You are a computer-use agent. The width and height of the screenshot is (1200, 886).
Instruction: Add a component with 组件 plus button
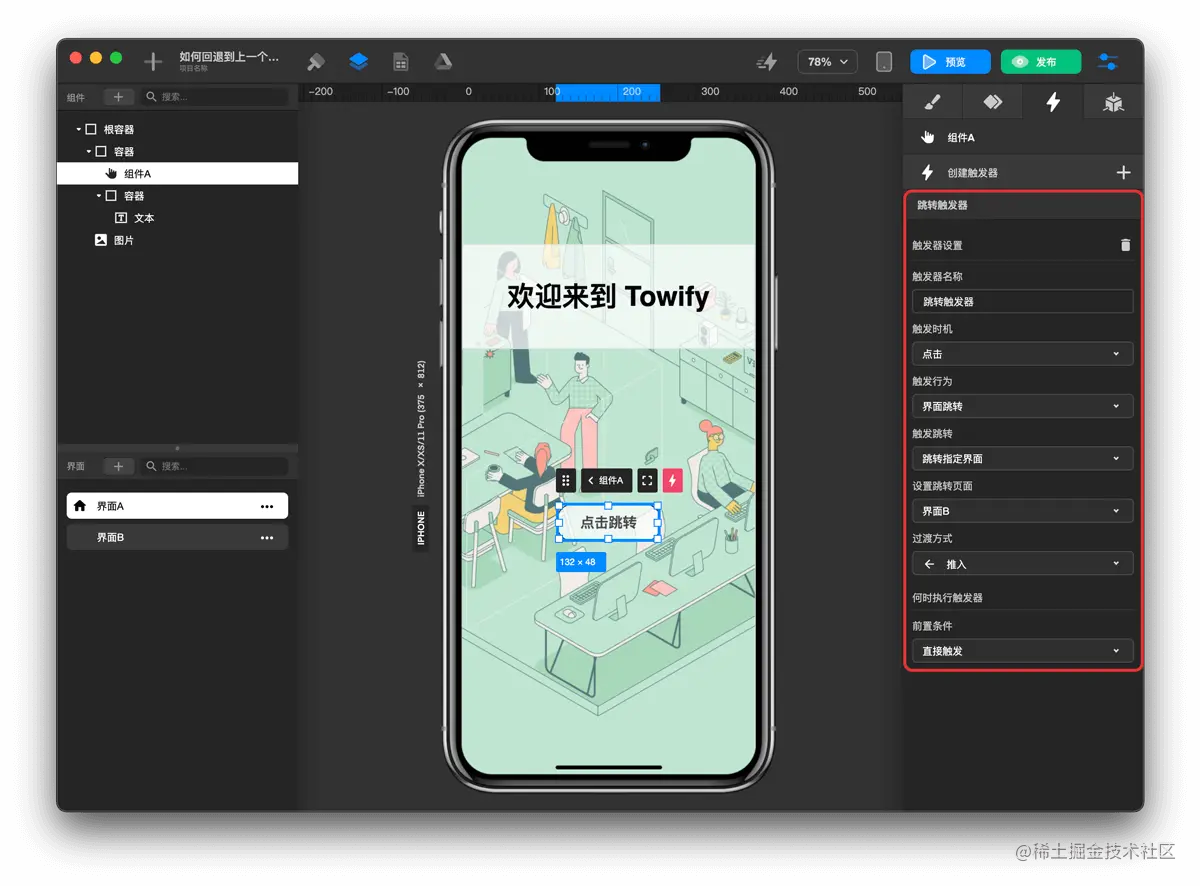click(x=118, y=97)
